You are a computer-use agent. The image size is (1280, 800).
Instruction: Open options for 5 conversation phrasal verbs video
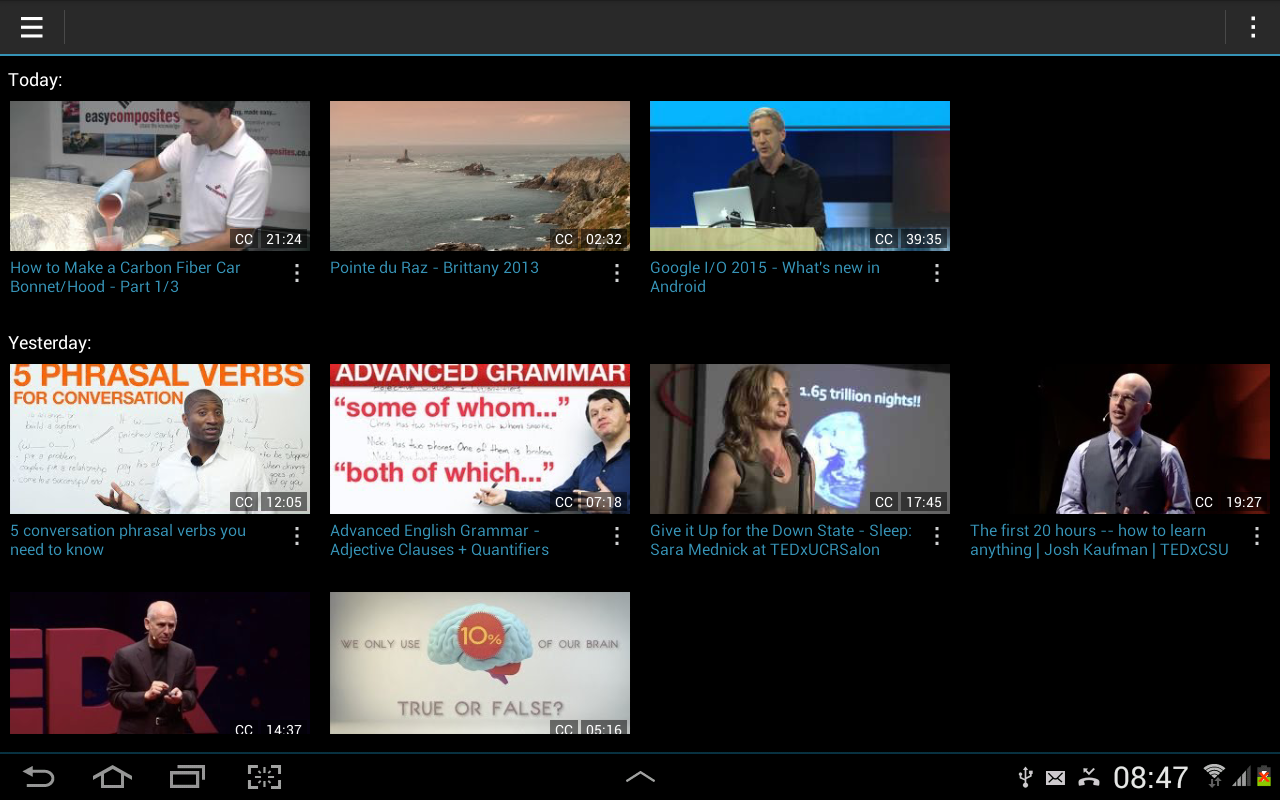(x=297, y=536)
